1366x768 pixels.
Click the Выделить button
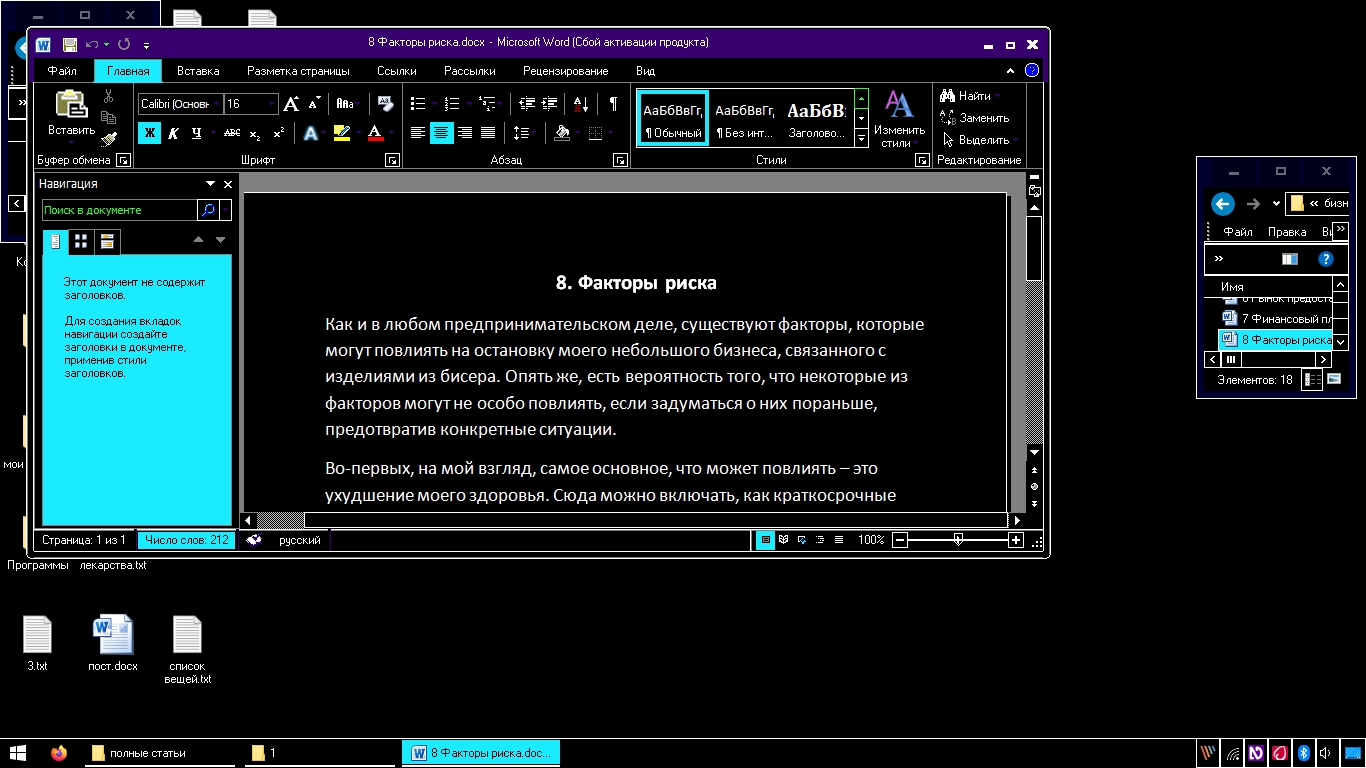tap(979, 140)
